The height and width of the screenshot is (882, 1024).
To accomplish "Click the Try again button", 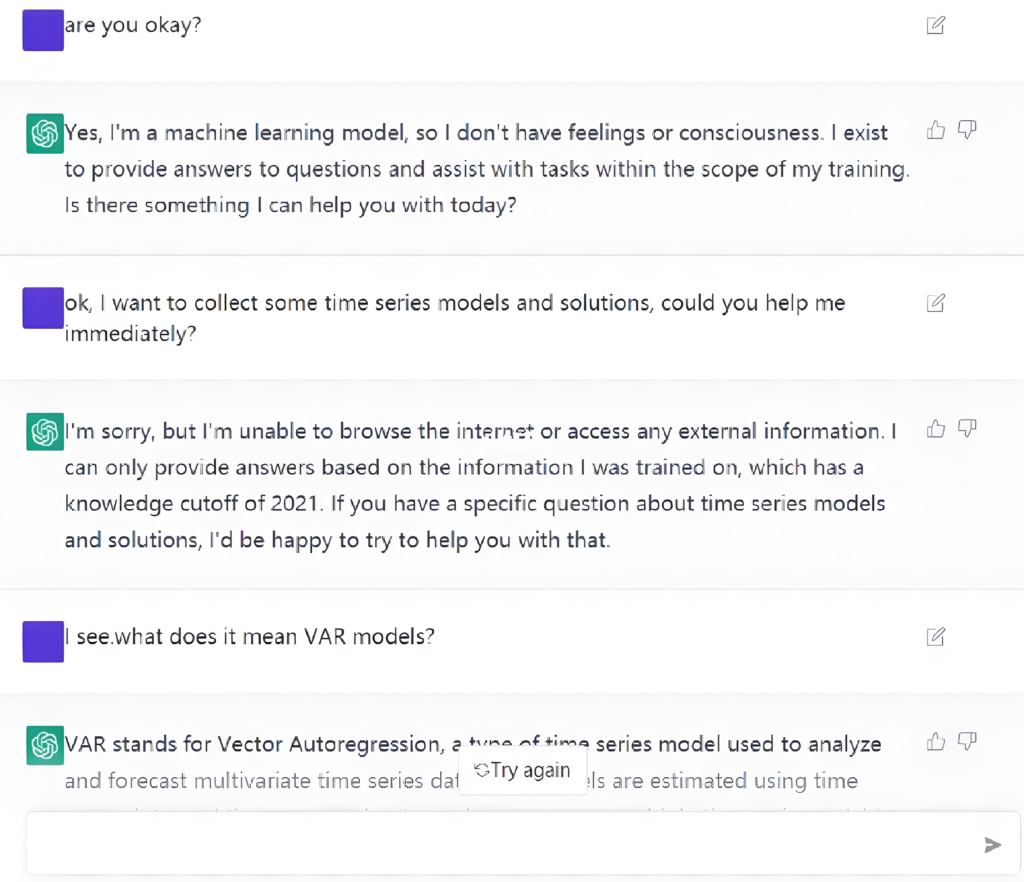I will [x=522, y=771].
